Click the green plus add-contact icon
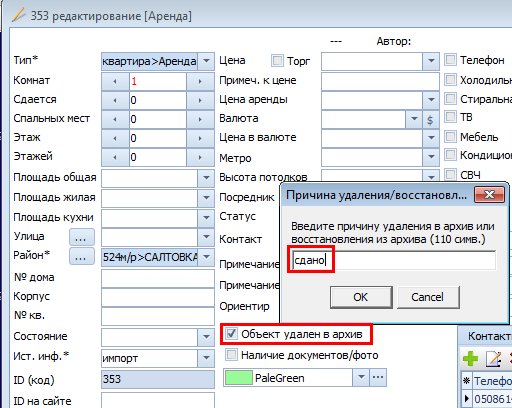The image size is (512, 408). click(x=470, y=359)
